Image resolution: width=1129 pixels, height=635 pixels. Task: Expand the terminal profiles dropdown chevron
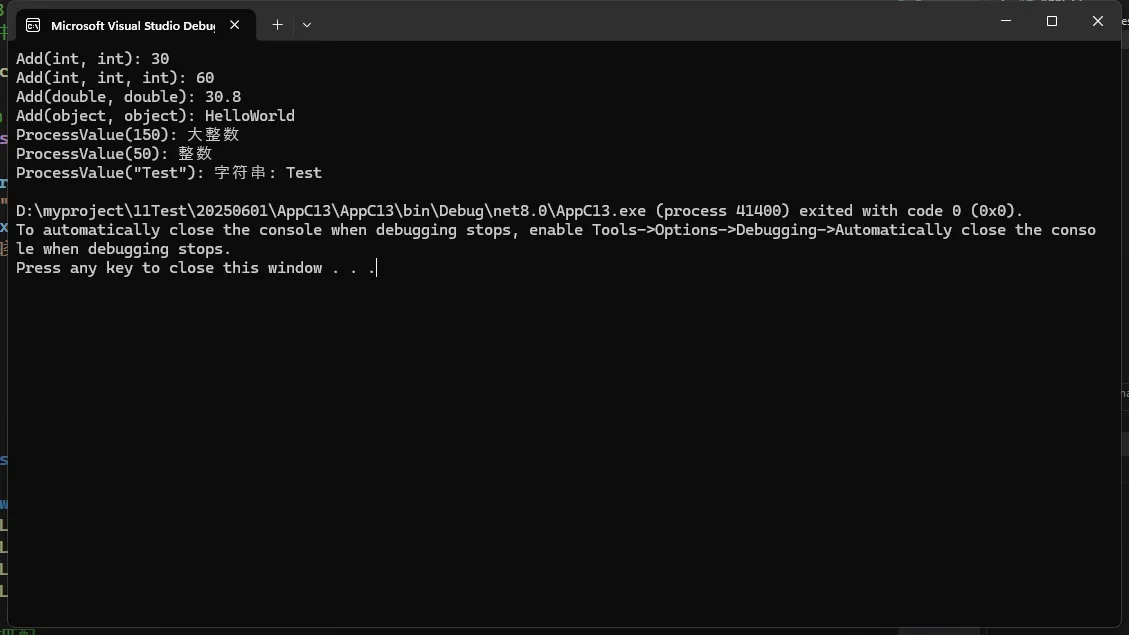[x=307, y=25]
